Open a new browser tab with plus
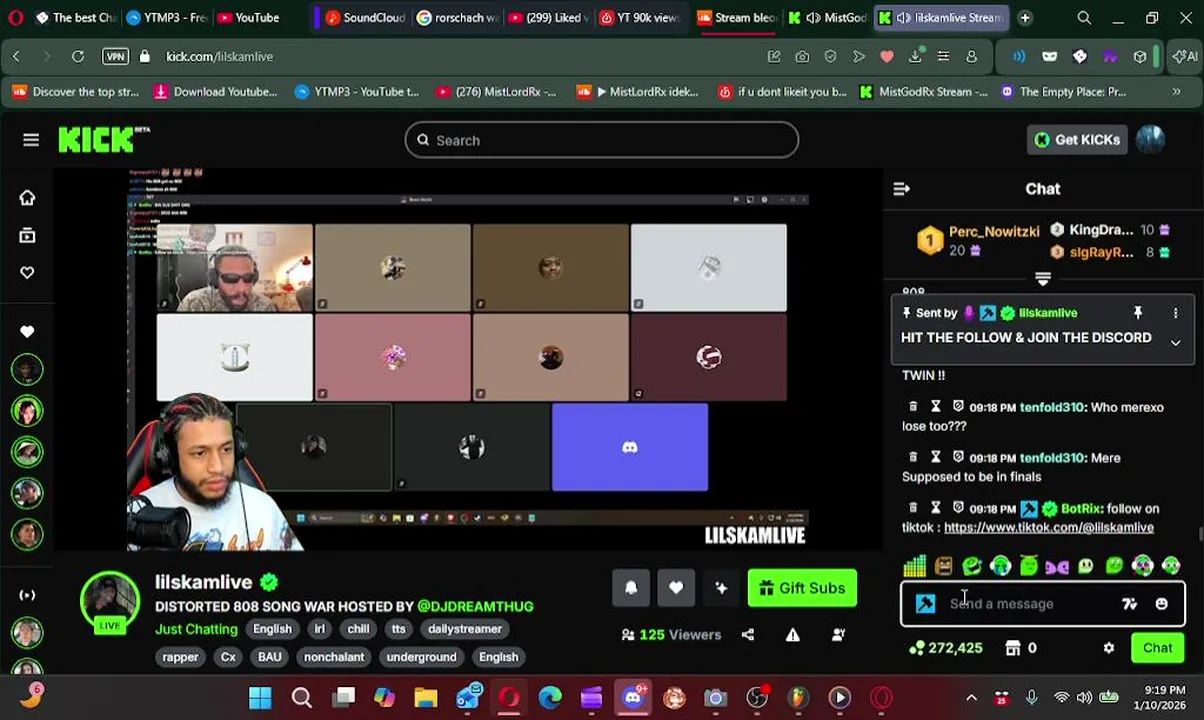 coord(1025,18)
